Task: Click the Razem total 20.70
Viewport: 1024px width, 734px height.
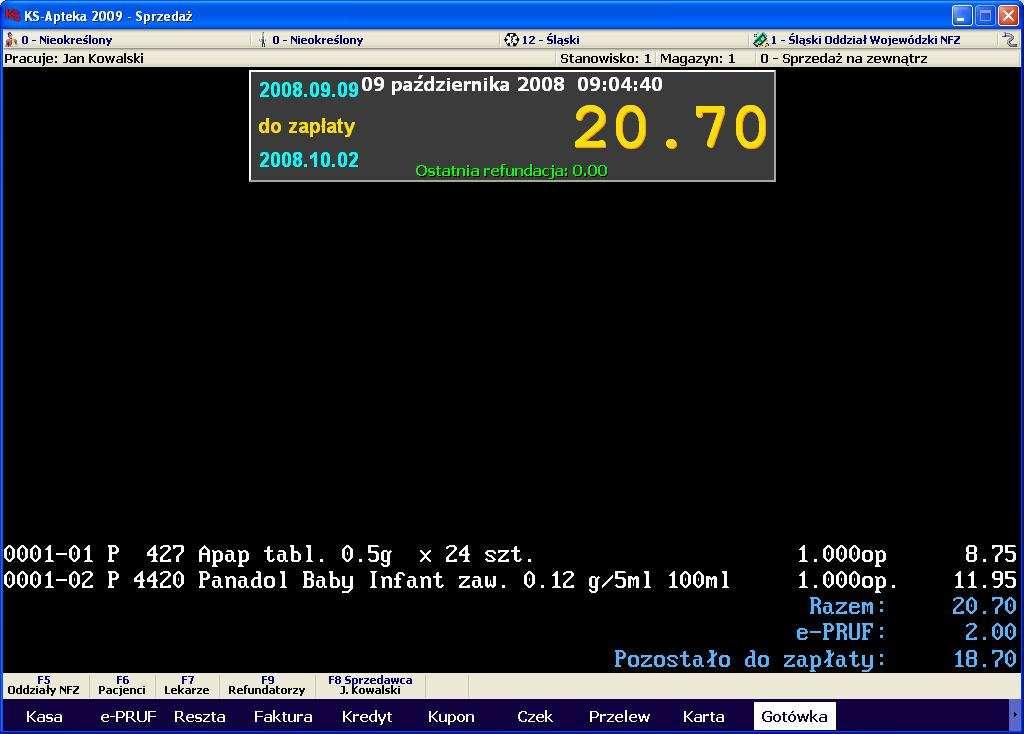Action: point(984,606)
